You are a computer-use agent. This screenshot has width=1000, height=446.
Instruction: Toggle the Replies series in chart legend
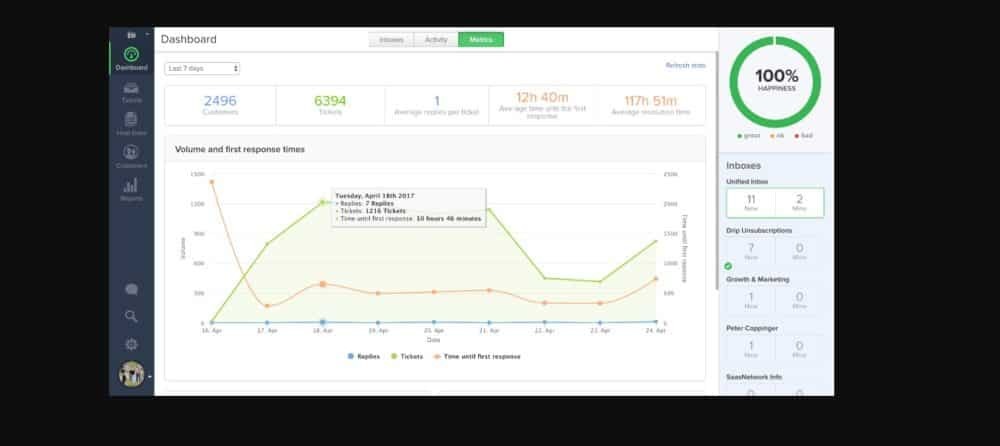366,356
